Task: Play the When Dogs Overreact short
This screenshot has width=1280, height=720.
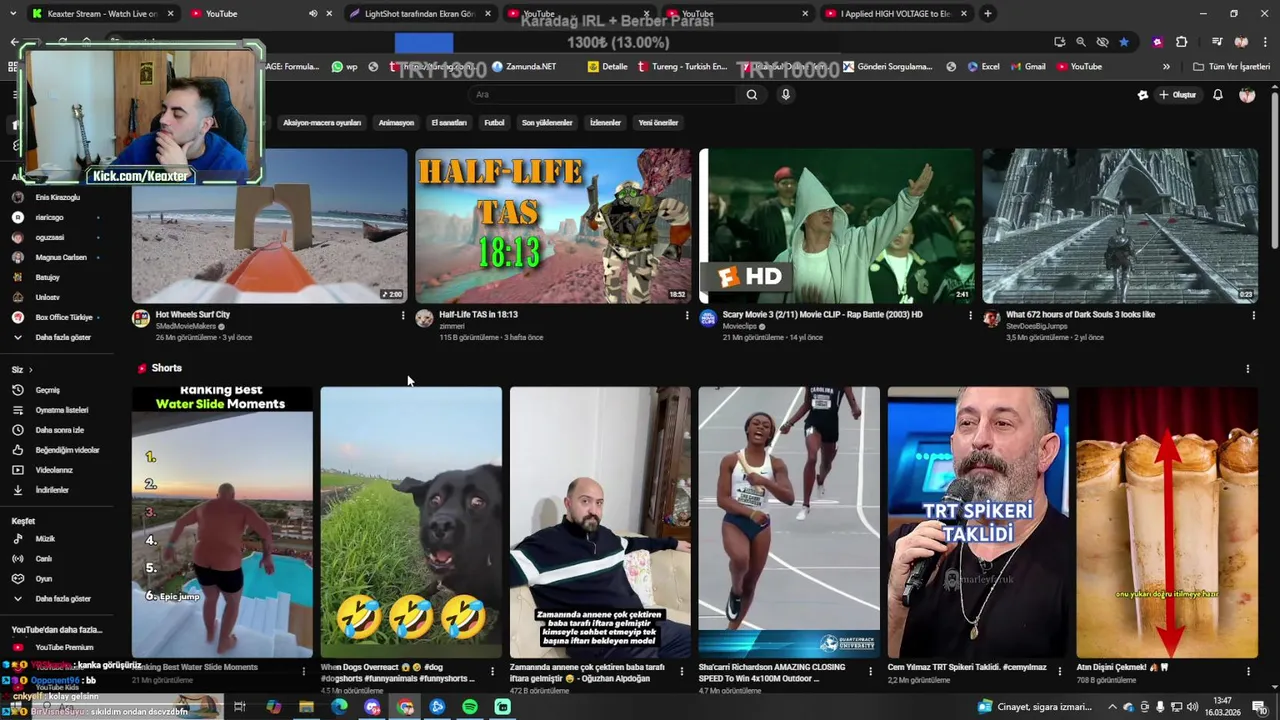Action: [411, 522]
